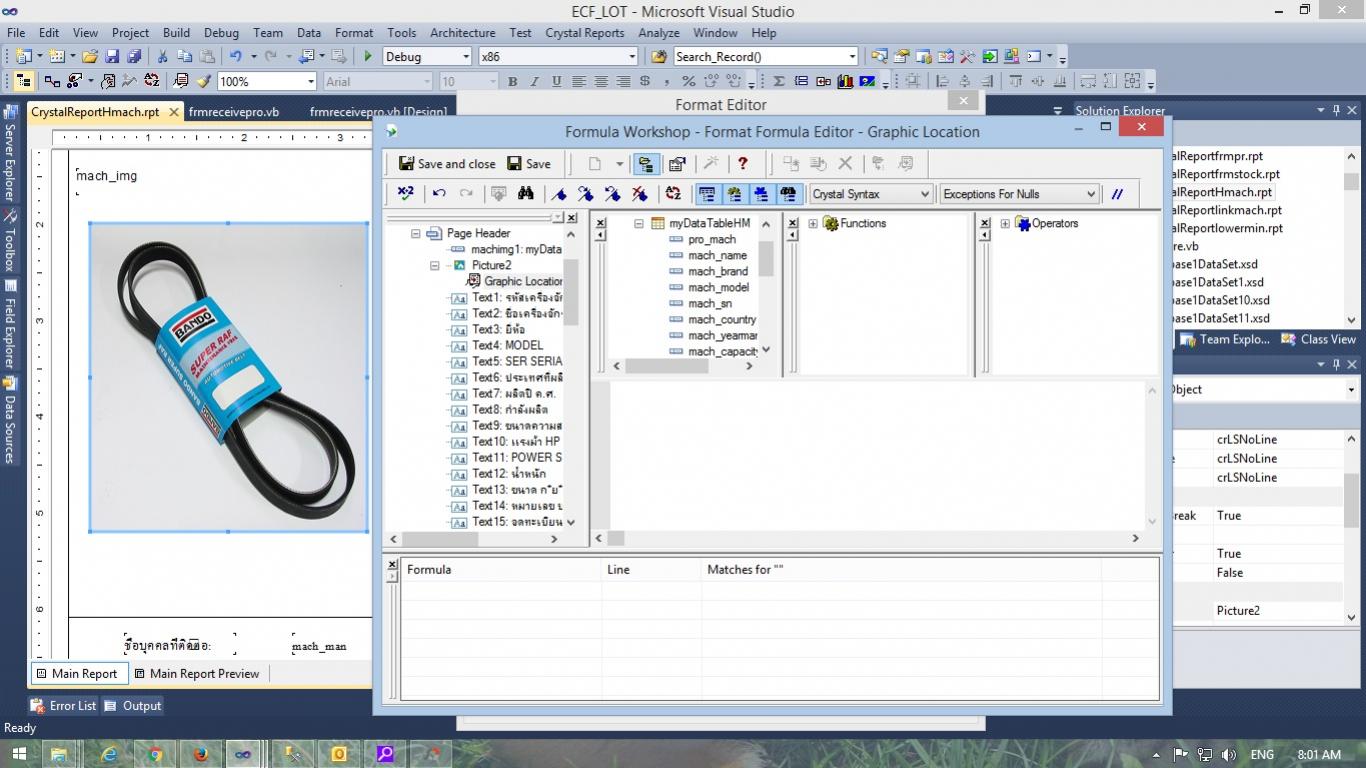Viewport: 1366px width, 768px height.
Task: Toggle Show Find Results window button
Action: click(788, 194)
